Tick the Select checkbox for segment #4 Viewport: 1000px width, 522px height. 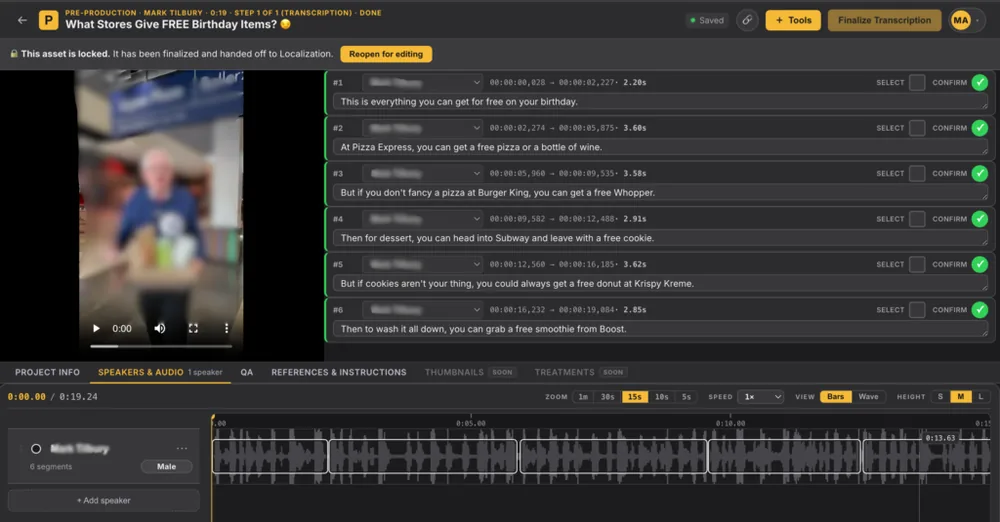tap(917, 219)
